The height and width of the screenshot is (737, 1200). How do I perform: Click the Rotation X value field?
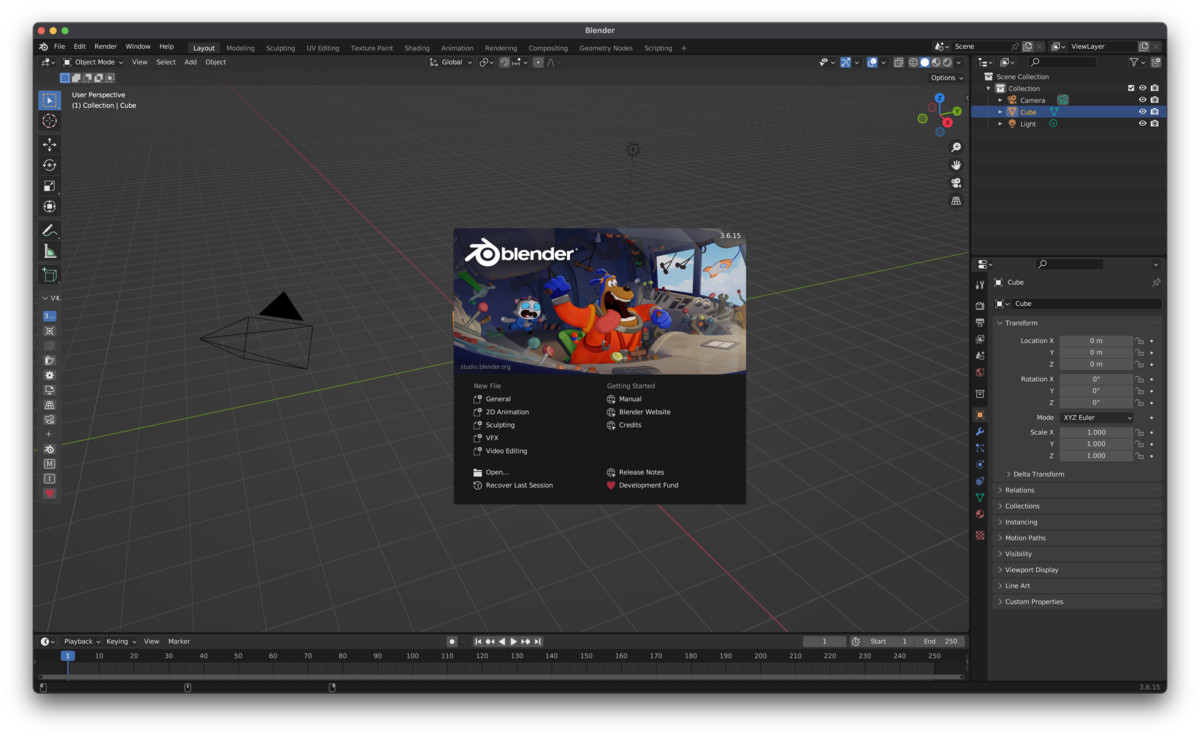[x=1096, y=379]
